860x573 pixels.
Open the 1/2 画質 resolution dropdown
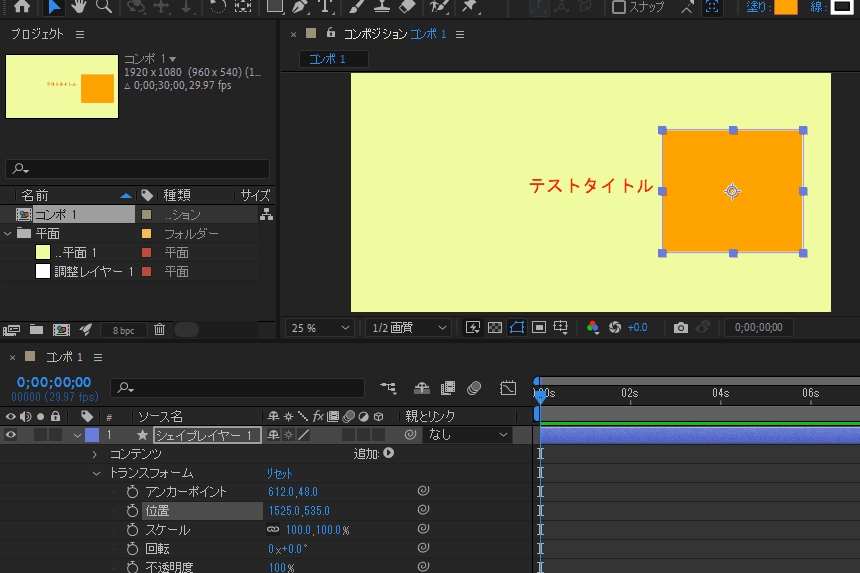(x=409, y=328)
